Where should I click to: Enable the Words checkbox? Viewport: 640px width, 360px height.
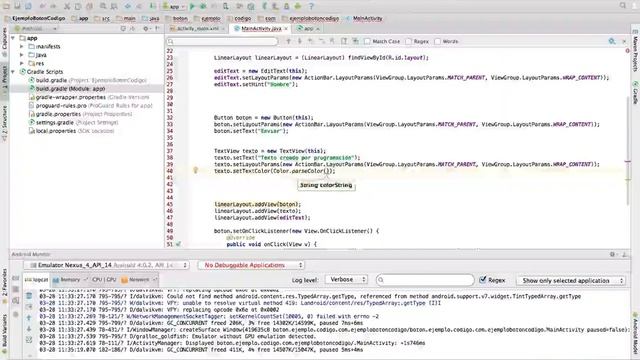(438, 41)
